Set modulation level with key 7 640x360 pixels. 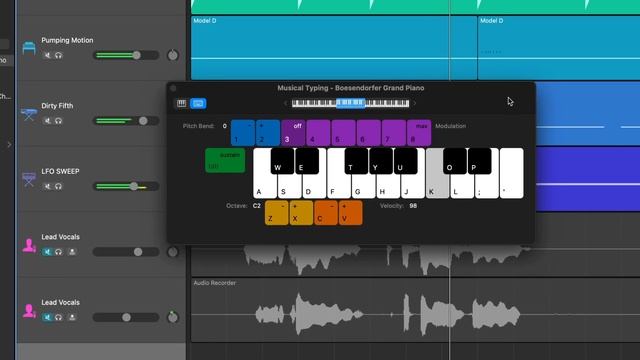394,133
